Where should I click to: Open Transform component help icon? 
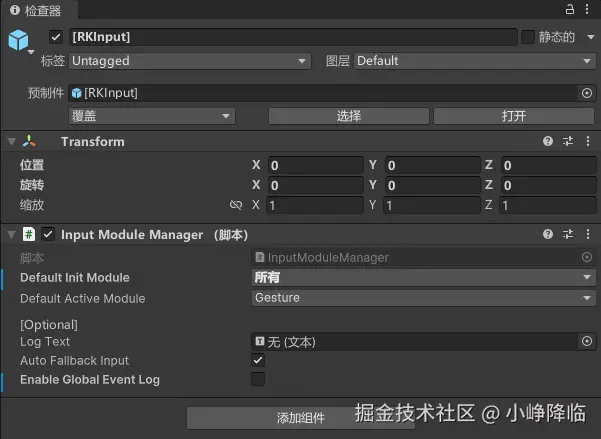pos(548,142)
